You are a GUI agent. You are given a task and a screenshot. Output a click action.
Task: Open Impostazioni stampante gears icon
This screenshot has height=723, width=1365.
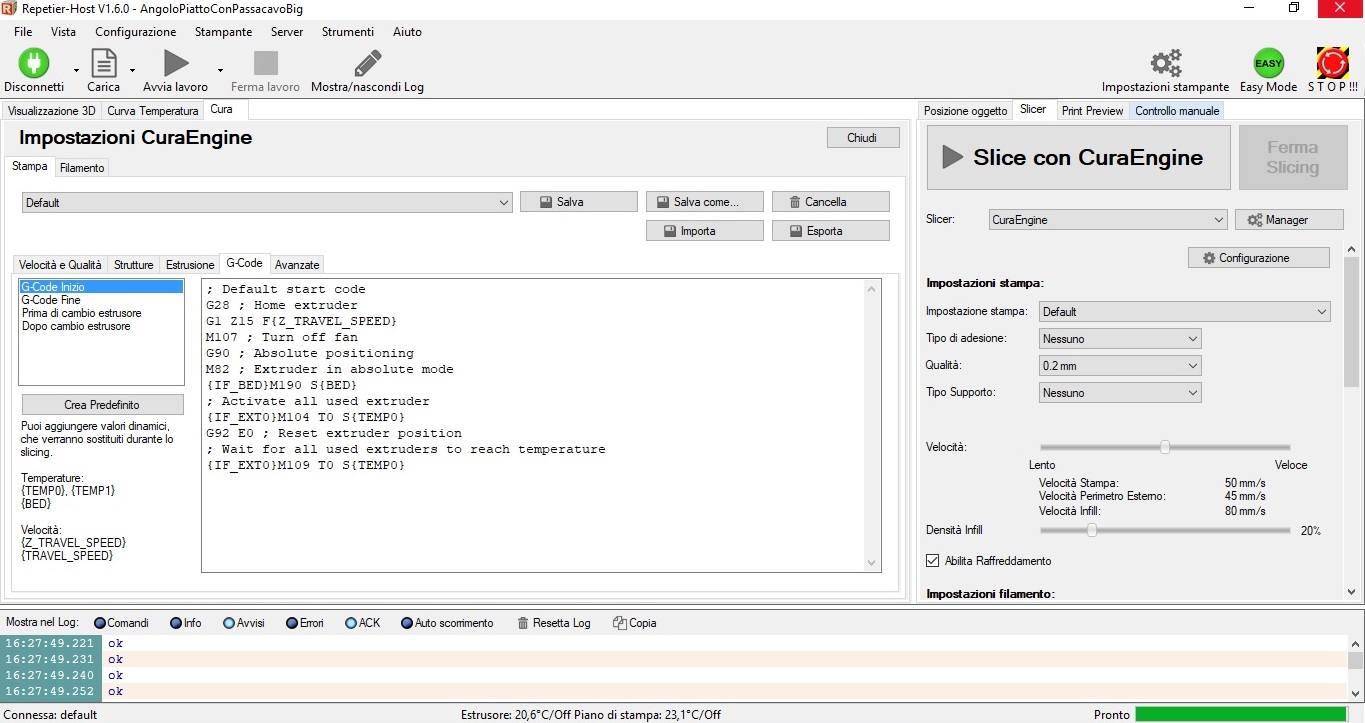[1165, 64]
